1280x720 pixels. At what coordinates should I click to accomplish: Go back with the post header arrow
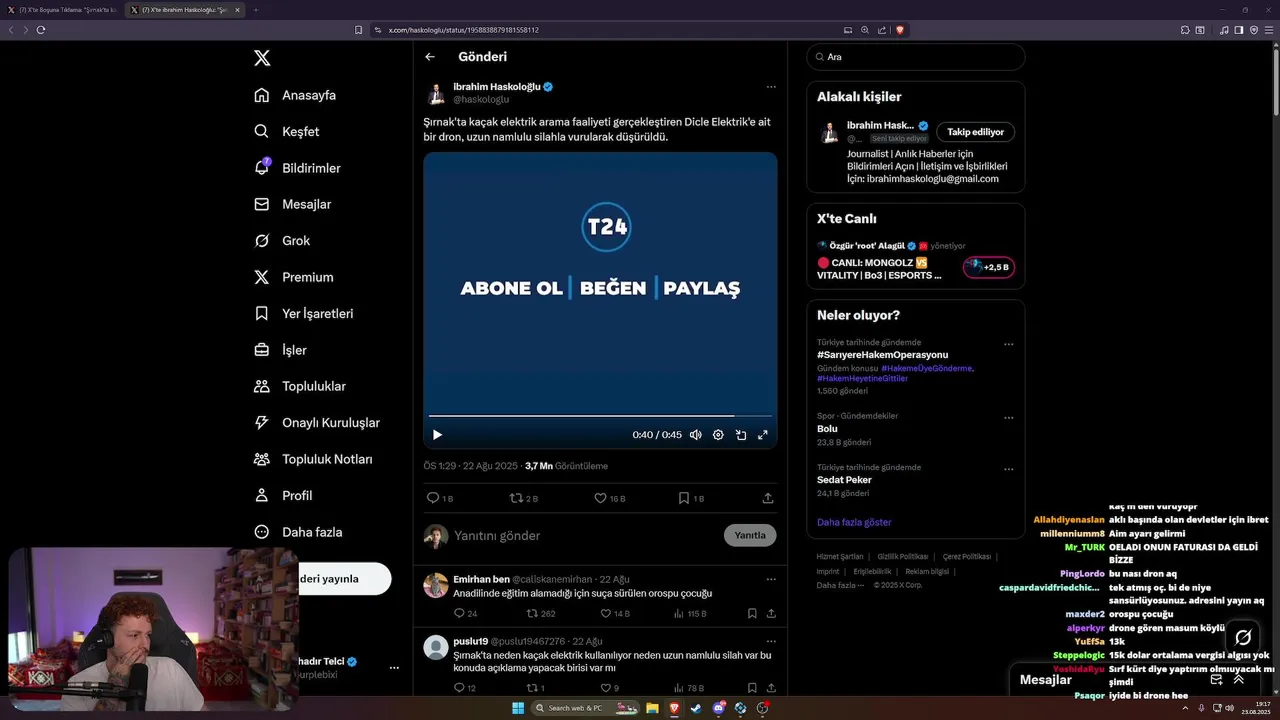click(x=430, y=57)
